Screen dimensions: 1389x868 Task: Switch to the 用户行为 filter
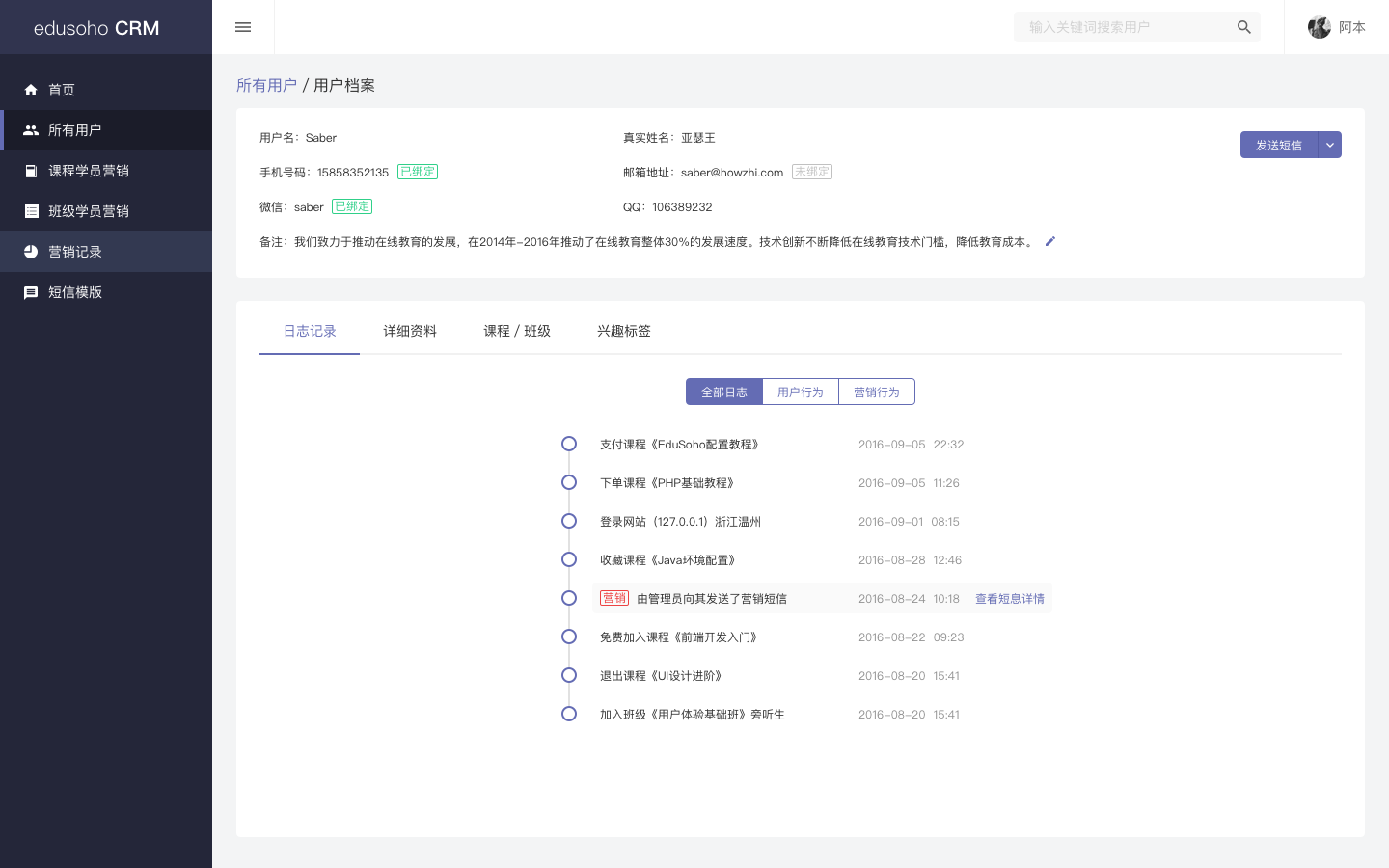[801, 392]
